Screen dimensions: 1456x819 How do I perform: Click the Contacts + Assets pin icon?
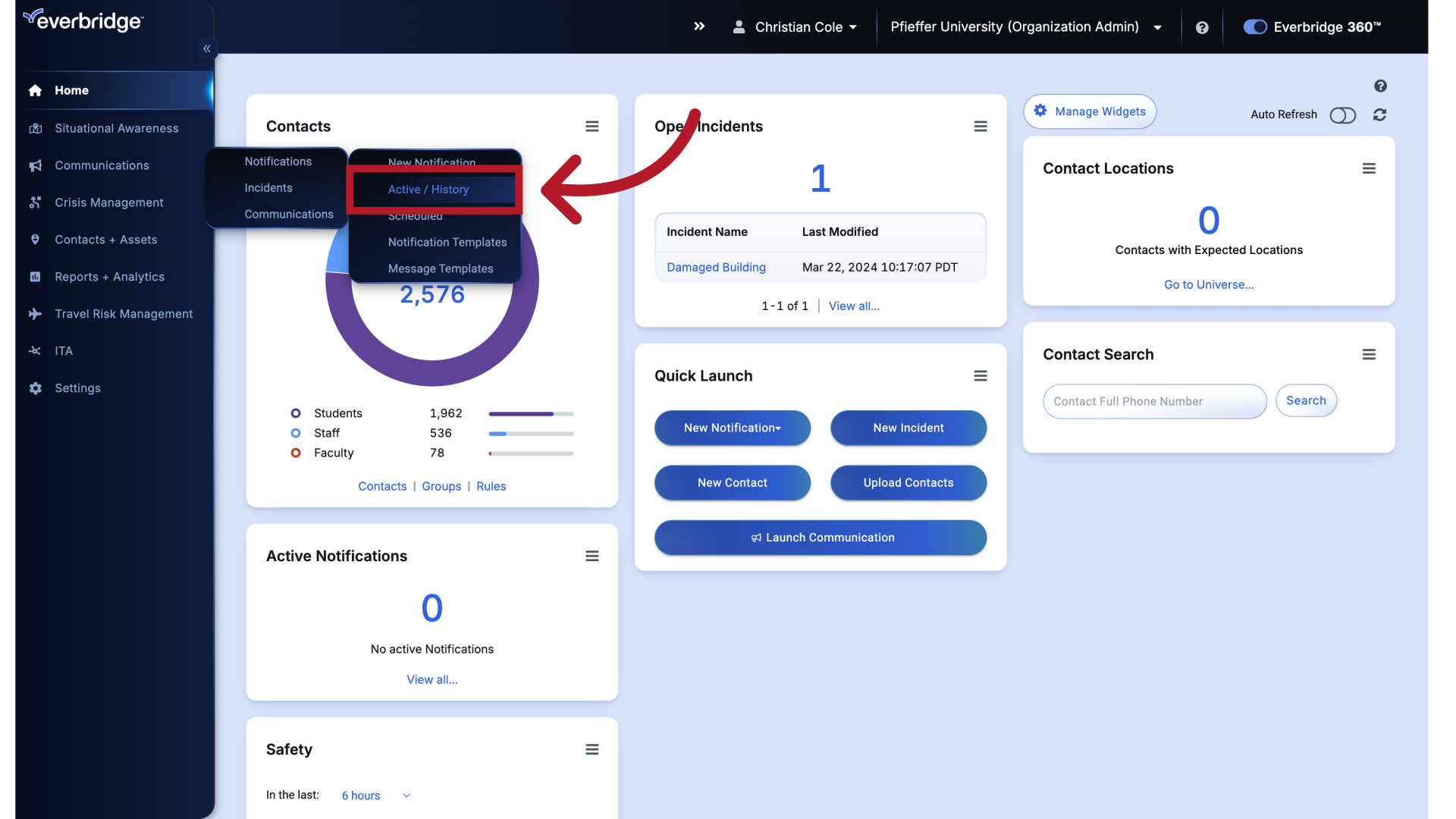tap(35, 240)
